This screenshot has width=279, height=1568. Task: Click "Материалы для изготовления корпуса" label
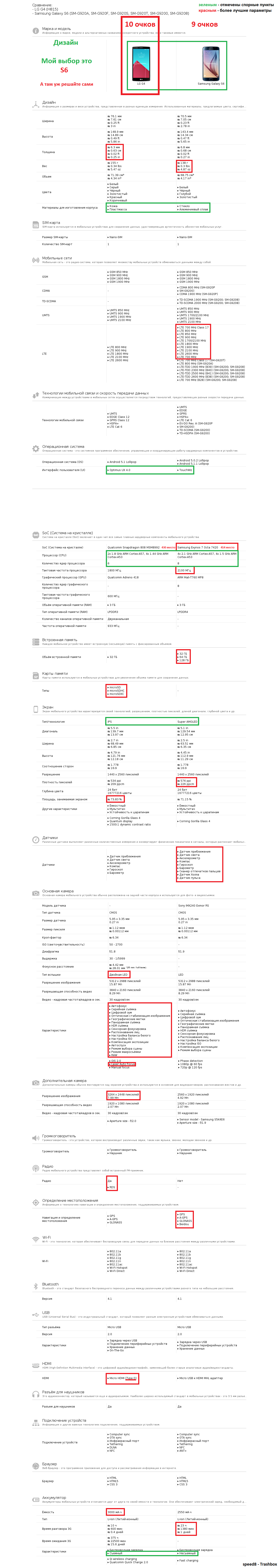coord(70,208)
